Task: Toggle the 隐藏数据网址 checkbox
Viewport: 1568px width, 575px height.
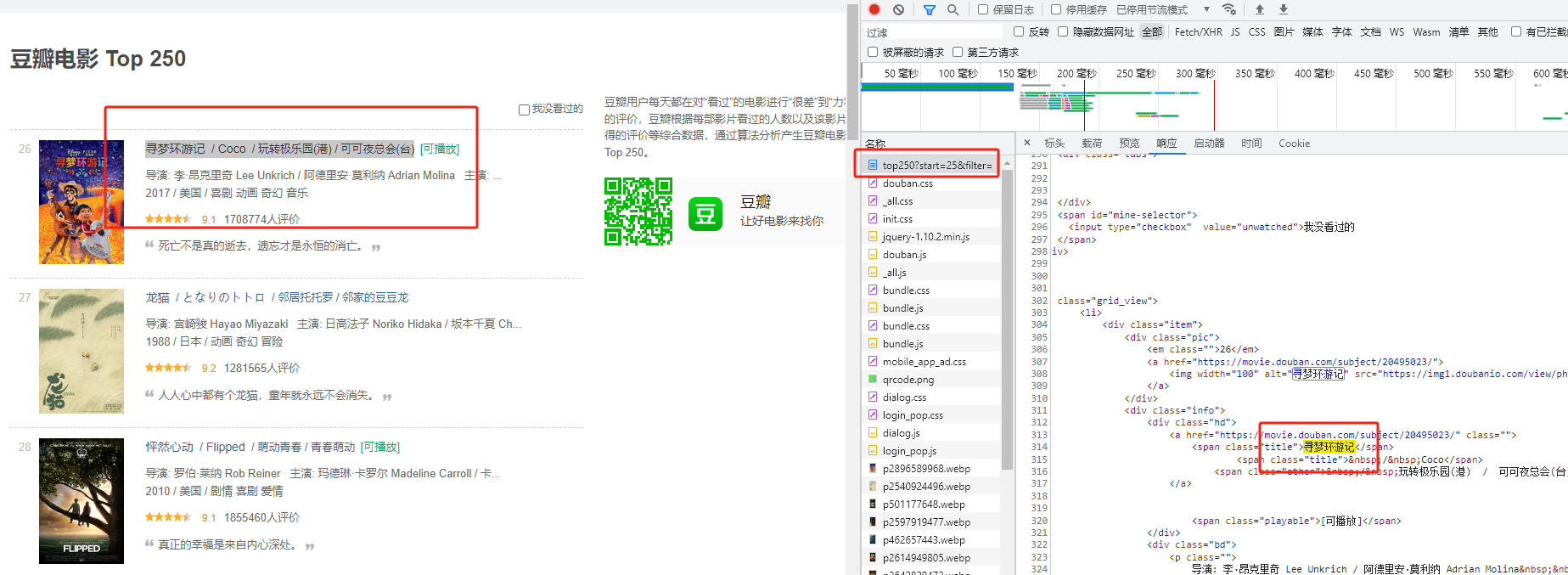Action: (1063, 31)
